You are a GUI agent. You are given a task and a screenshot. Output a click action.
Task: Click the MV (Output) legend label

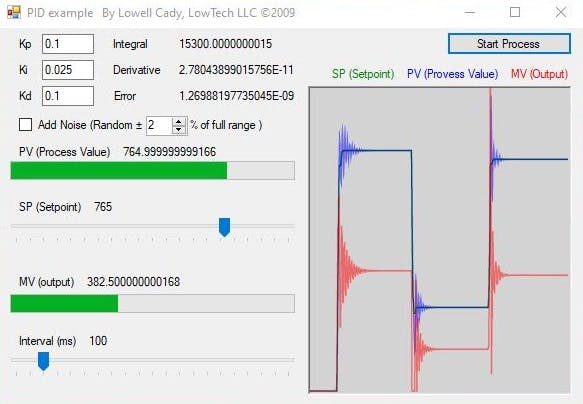pyautogui.click(x=539, y=74)
